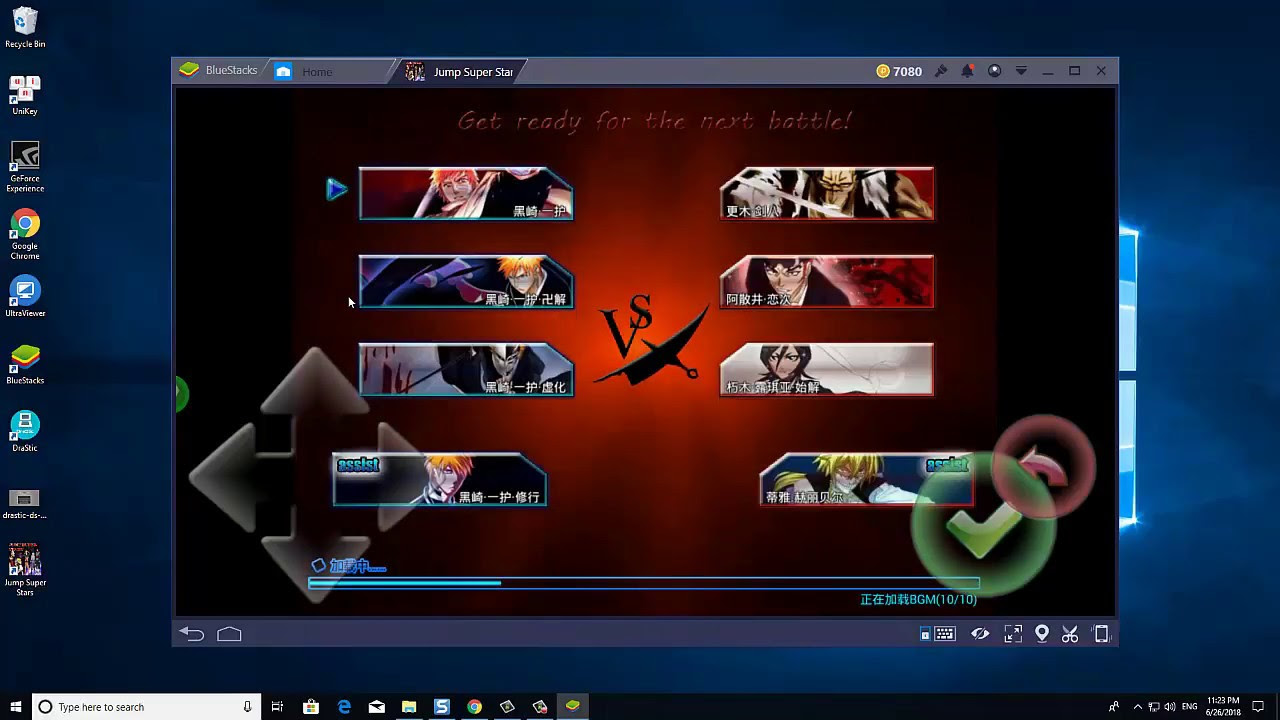The image size is (1280, 720).
Task: Open Jump Super Stars desktop shortcut
Action: (25, 570)
